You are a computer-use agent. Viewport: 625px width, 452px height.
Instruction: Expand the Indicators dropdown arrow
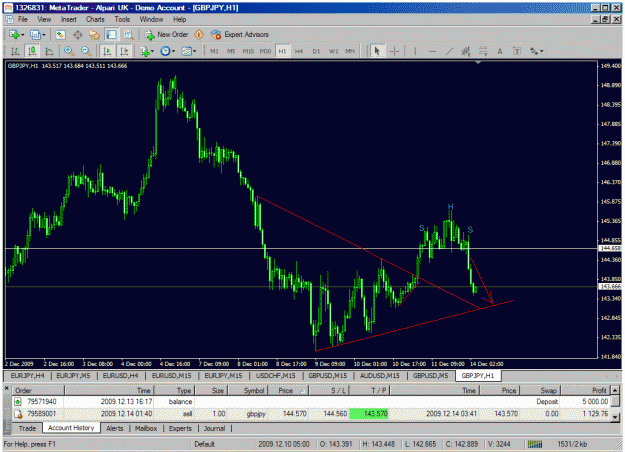tap(152, 51)
